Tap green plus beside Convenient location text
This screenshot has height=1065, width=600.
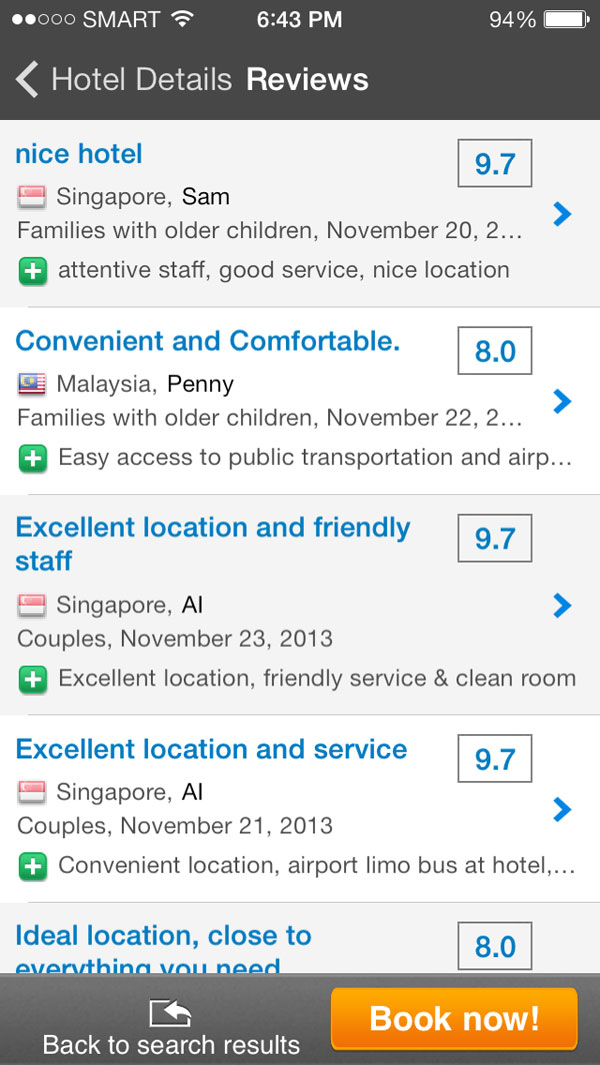(x=32, y=866)
